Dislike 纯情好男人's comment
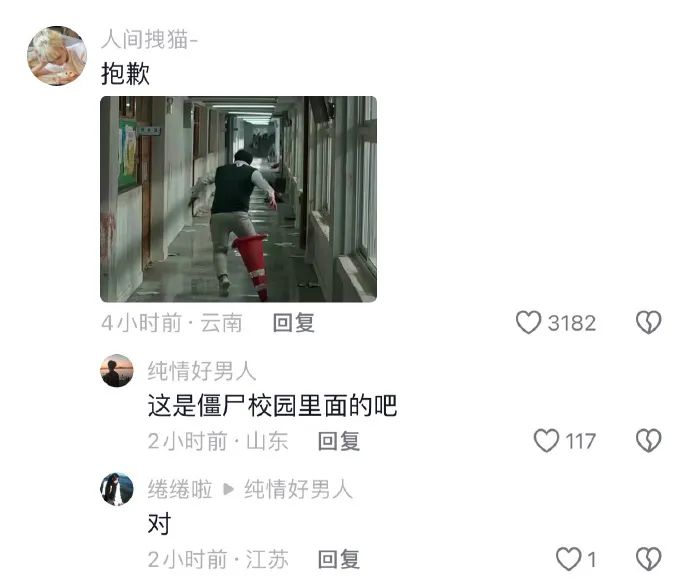This screenshot has height=584, width=690. pos(649,441)
